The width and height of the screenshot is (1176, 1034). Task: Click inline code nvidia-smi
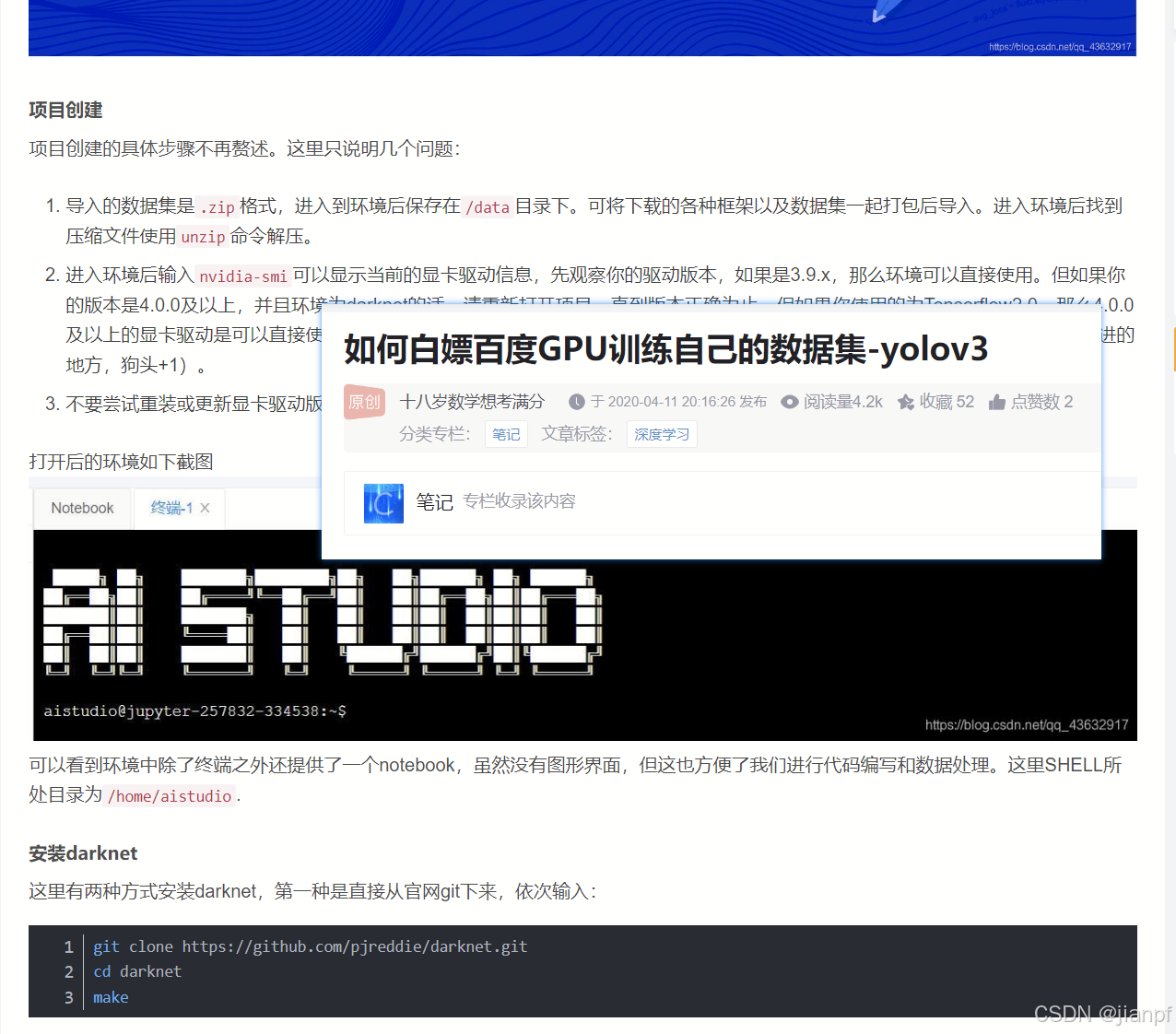click(x=243, y=276)
